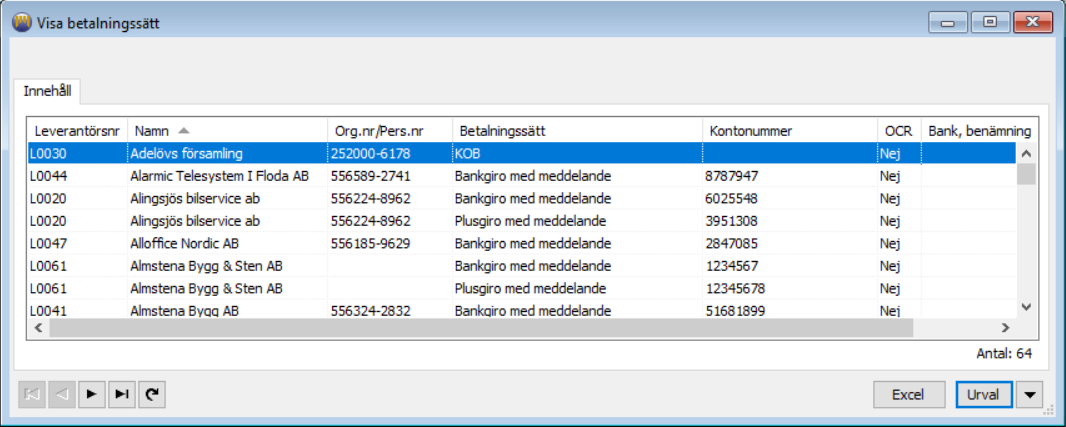Click the Org.nr/Pers.nr column header
This screenshot has height=427, width=1066.
tap(390, 130)
